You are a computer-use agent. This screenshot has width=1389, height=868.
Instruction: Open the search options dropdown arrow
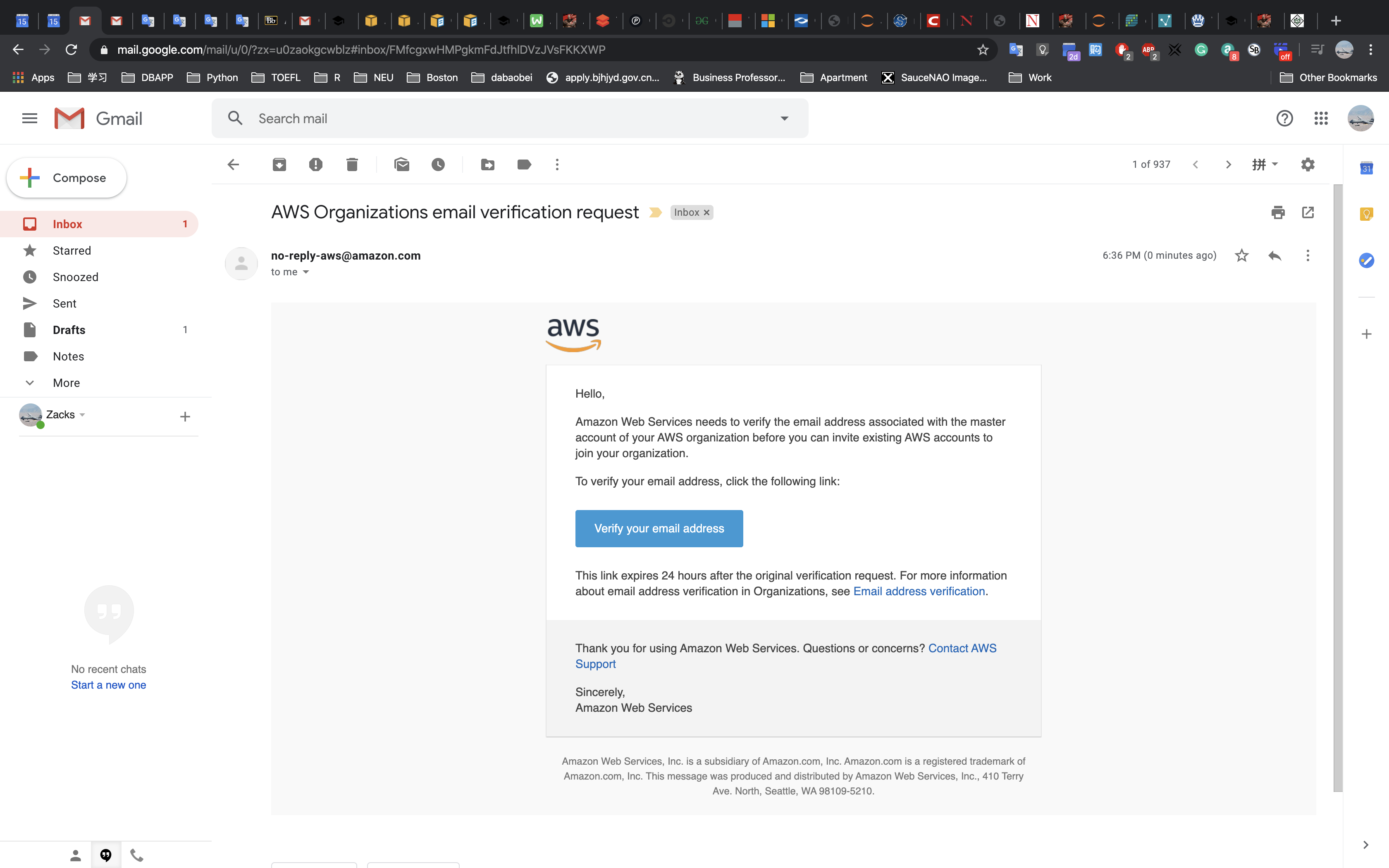[x=784, y=118]
